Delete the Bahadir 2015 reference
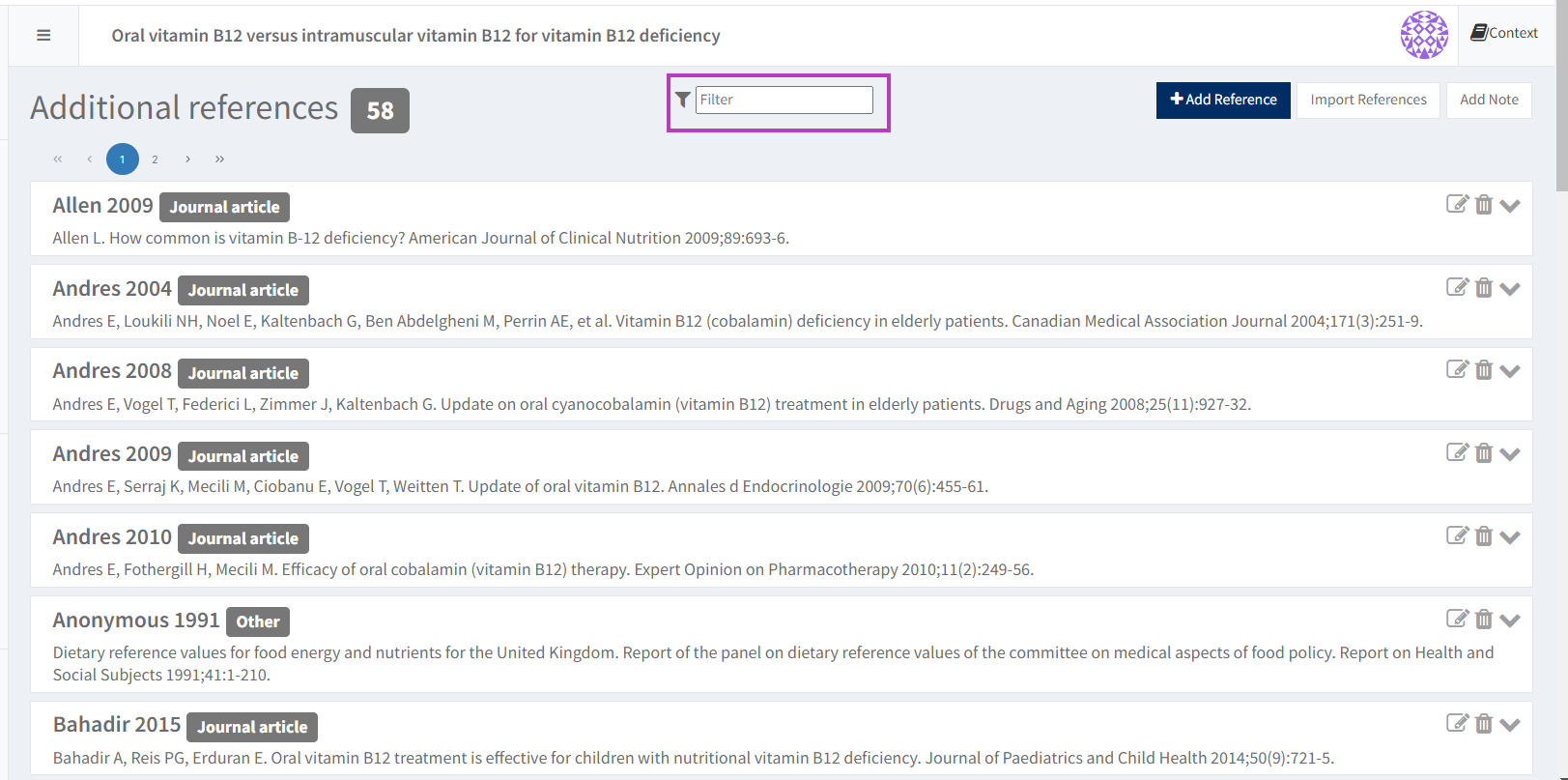The width and height of the screenshot is (1568, 780). pyautogui.click(x=1484, y=724)
